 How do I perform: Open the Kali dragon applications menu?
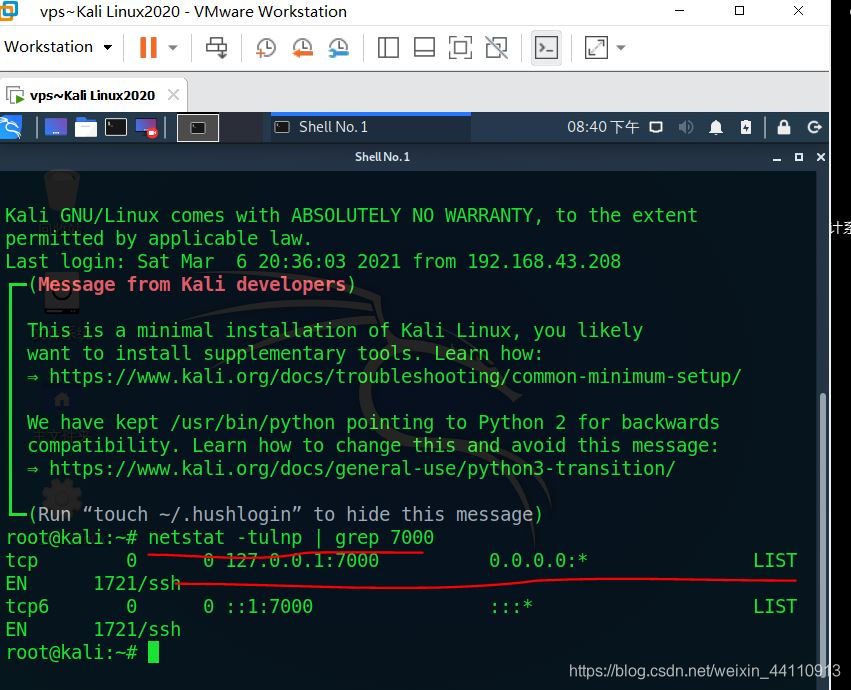pyautogui.click(x=11, y=127)
